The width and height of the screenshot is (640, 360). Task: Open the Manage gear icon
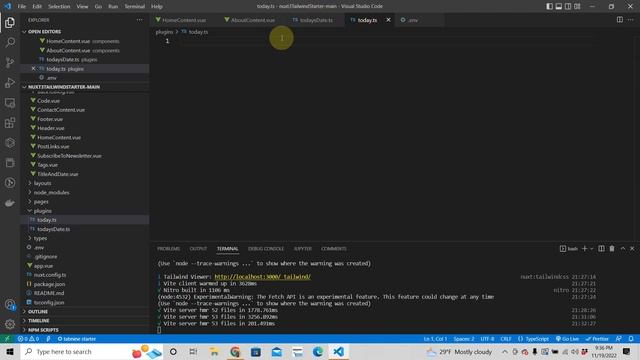[10, 324]
